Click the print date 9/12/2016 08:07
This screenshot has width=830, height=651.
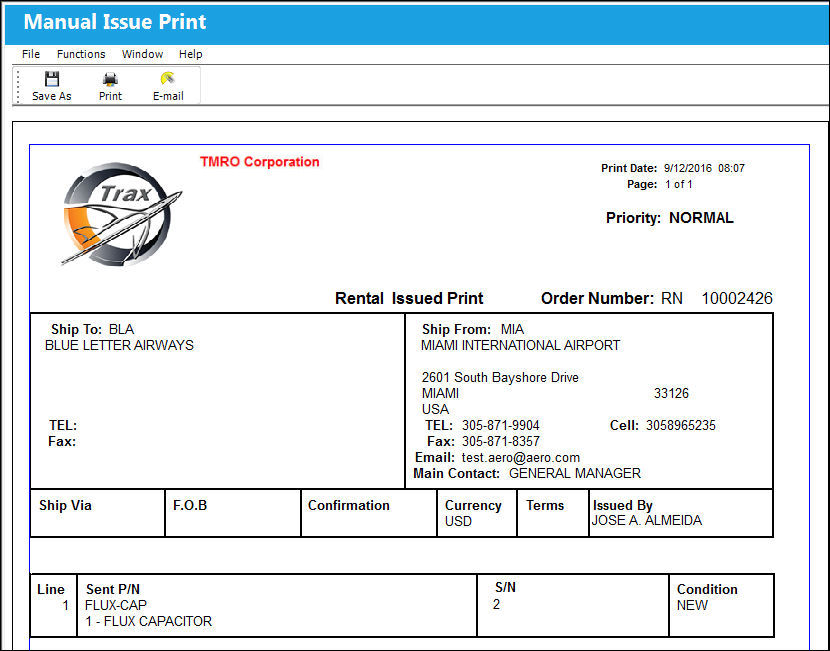(x=704, y=168)
